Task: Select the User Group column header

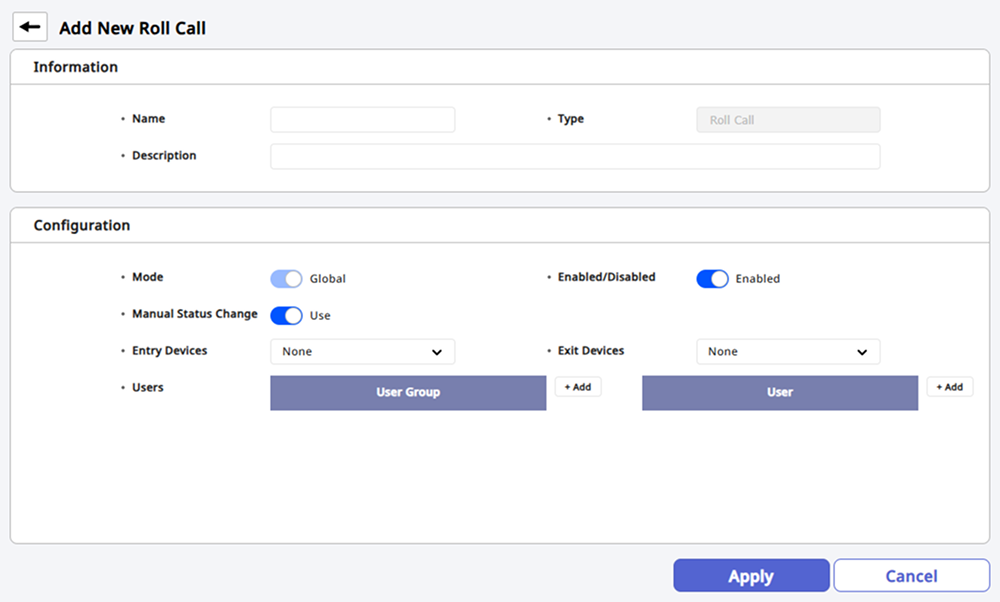Action: pos(408,393)
